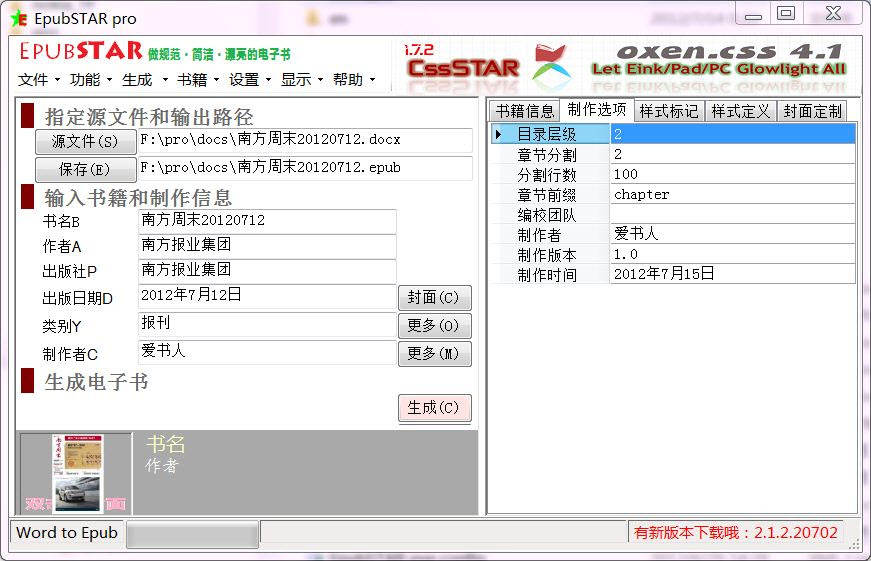Minimize the EpubSTAR pro window

tap(753, 13)
